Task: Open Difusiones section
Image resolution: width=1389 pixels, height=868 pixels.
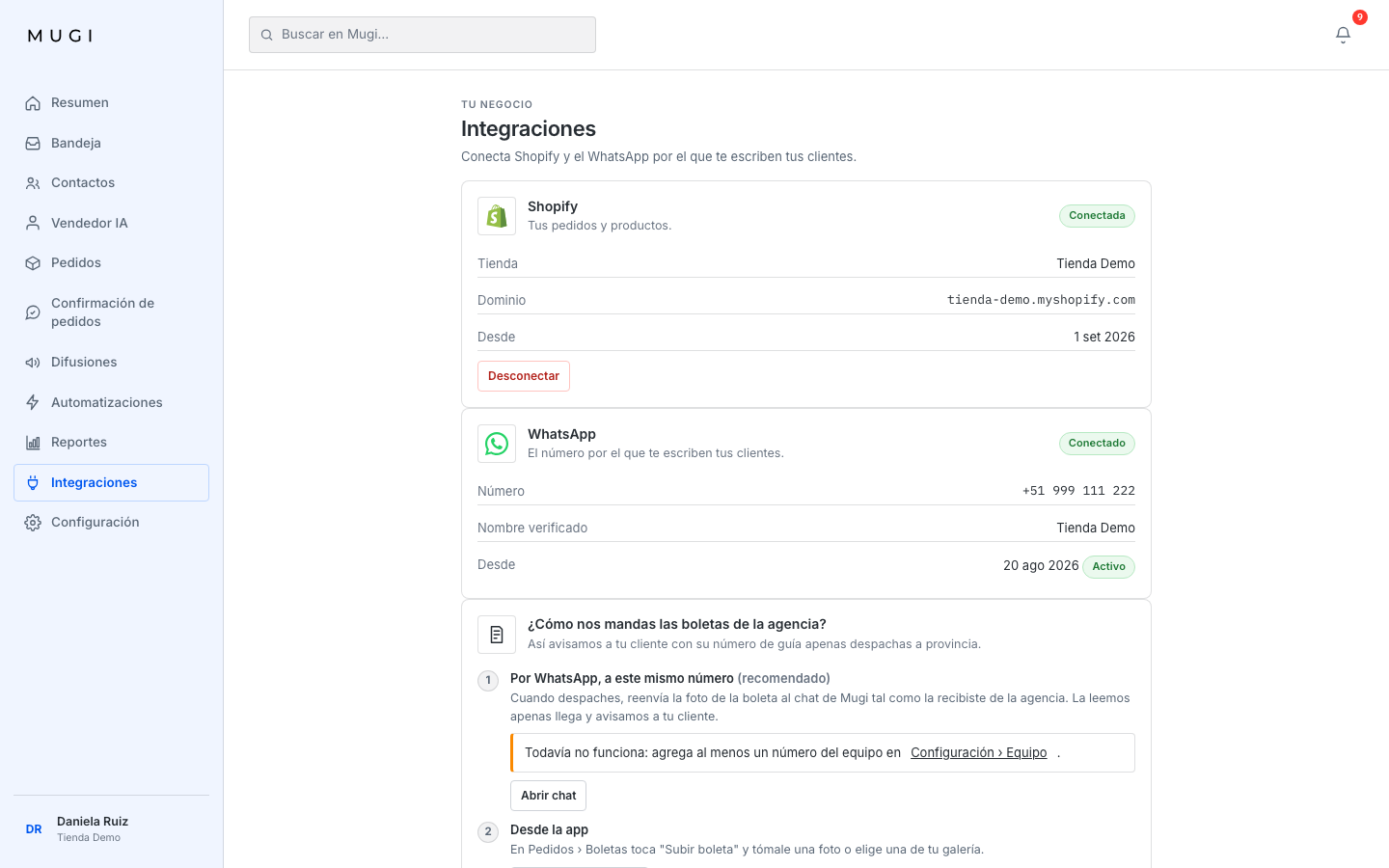Action: (x=111, y=363)
